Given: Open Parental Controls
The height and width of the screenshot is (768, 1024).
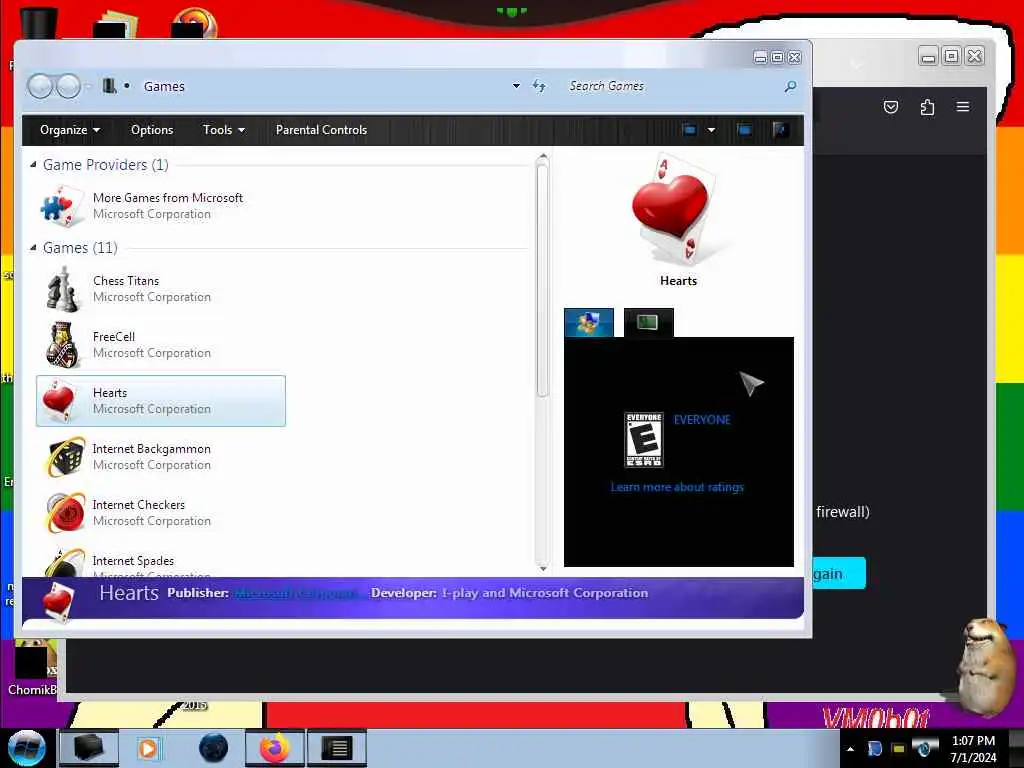Looking at the screenshot, I should tap(321, 130).
